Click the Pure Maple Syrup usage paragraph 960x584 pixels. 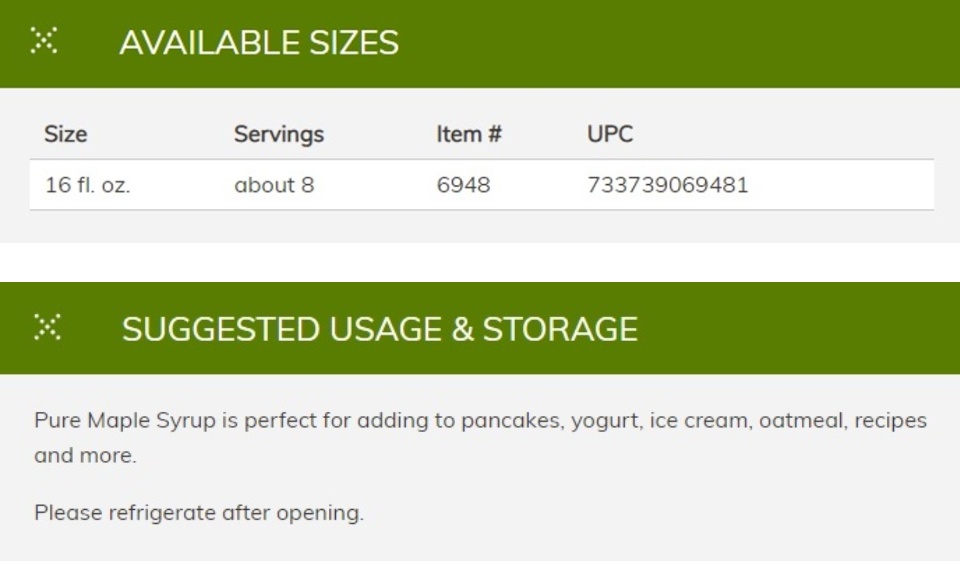point(481,438)
